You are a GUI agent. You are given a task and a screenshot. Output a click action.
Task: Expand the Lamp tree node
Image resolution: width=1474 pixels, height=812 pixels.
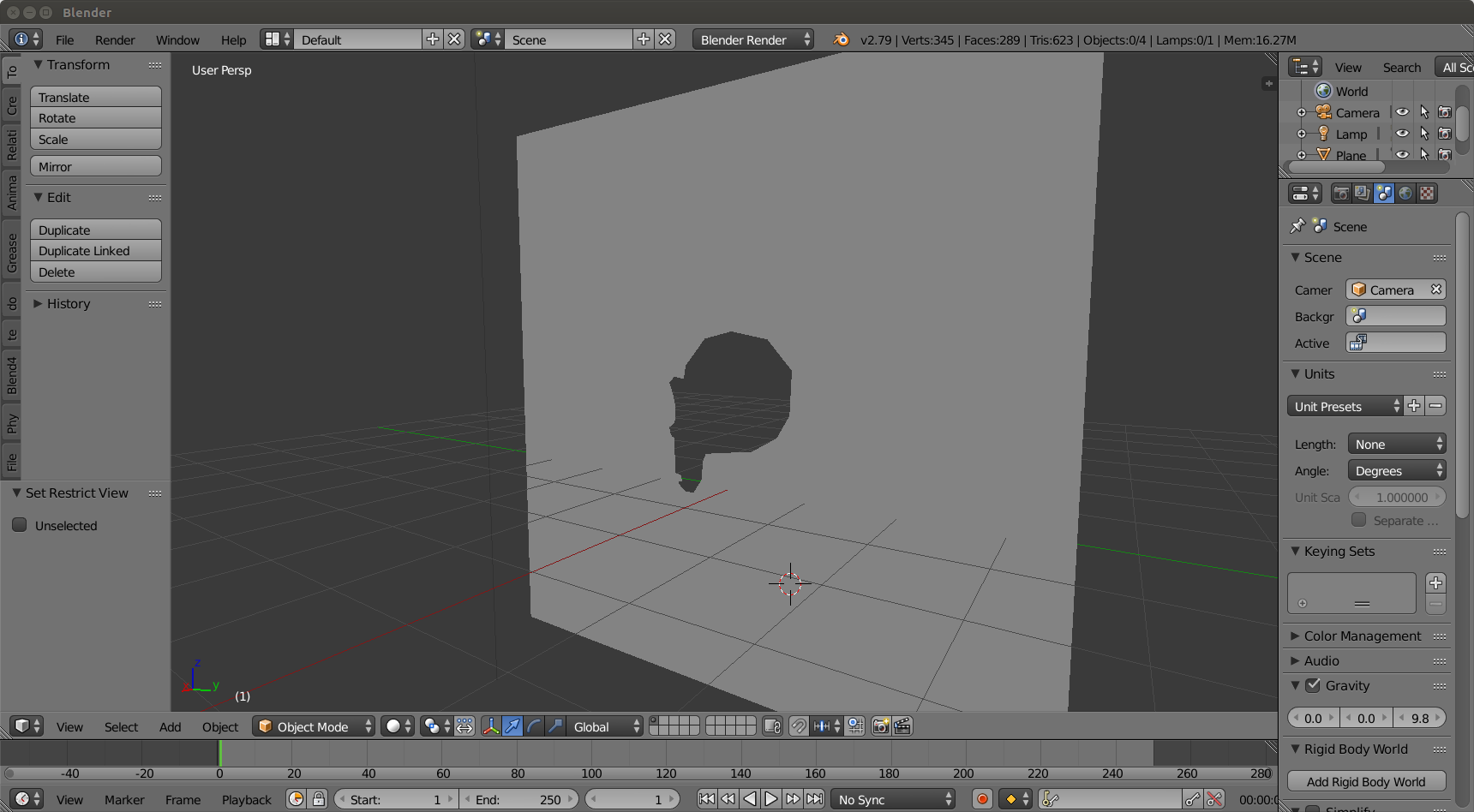(1302, 134)
